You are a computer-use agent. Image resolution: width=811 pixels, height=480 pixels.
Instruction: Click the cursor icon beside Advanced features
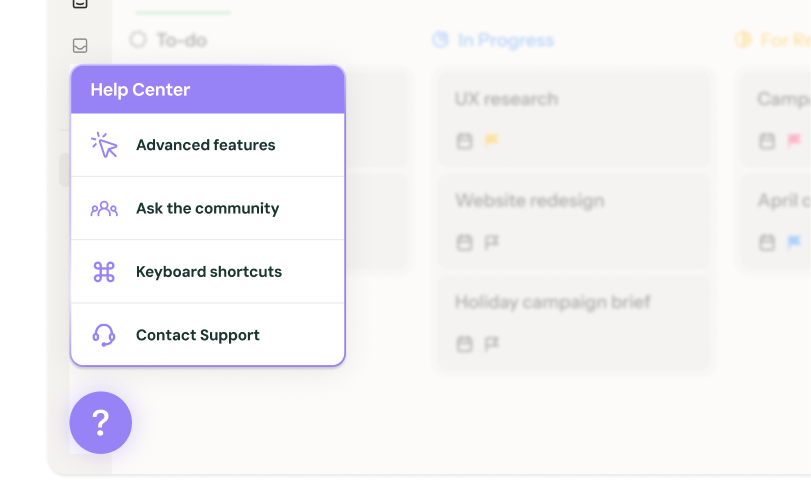coord(104,145)
